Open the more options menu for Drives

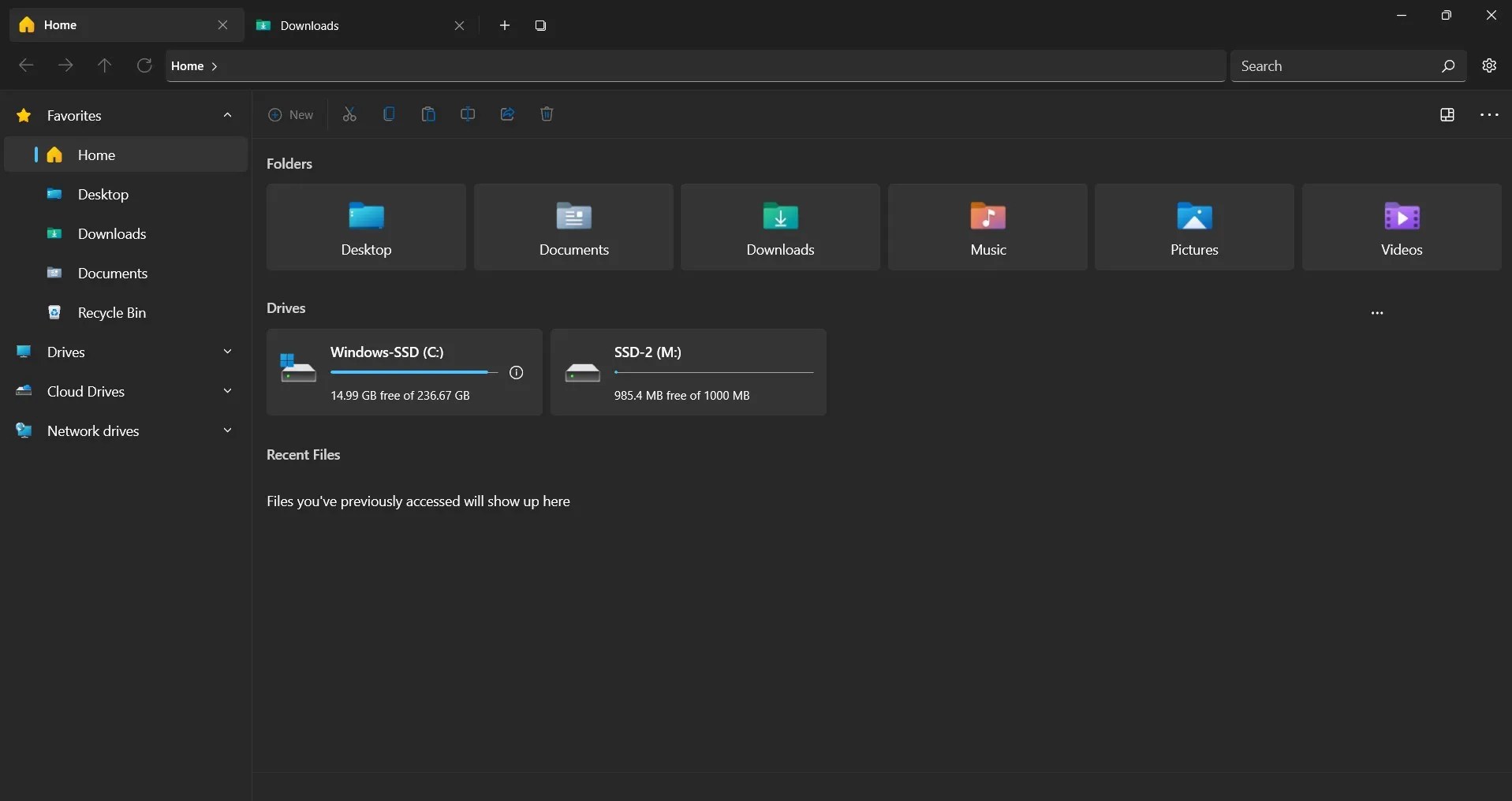[1378, 313]
